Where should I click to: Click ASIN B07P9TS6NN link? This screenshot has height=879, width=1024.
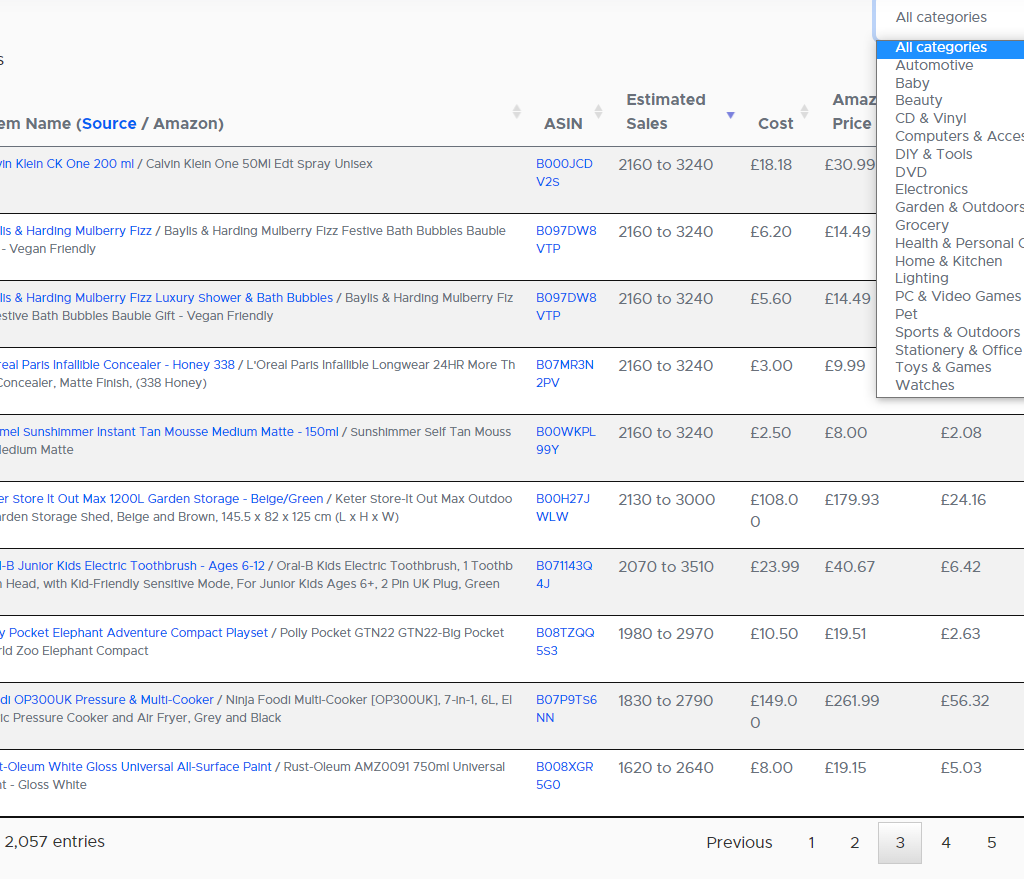(566, 708)
